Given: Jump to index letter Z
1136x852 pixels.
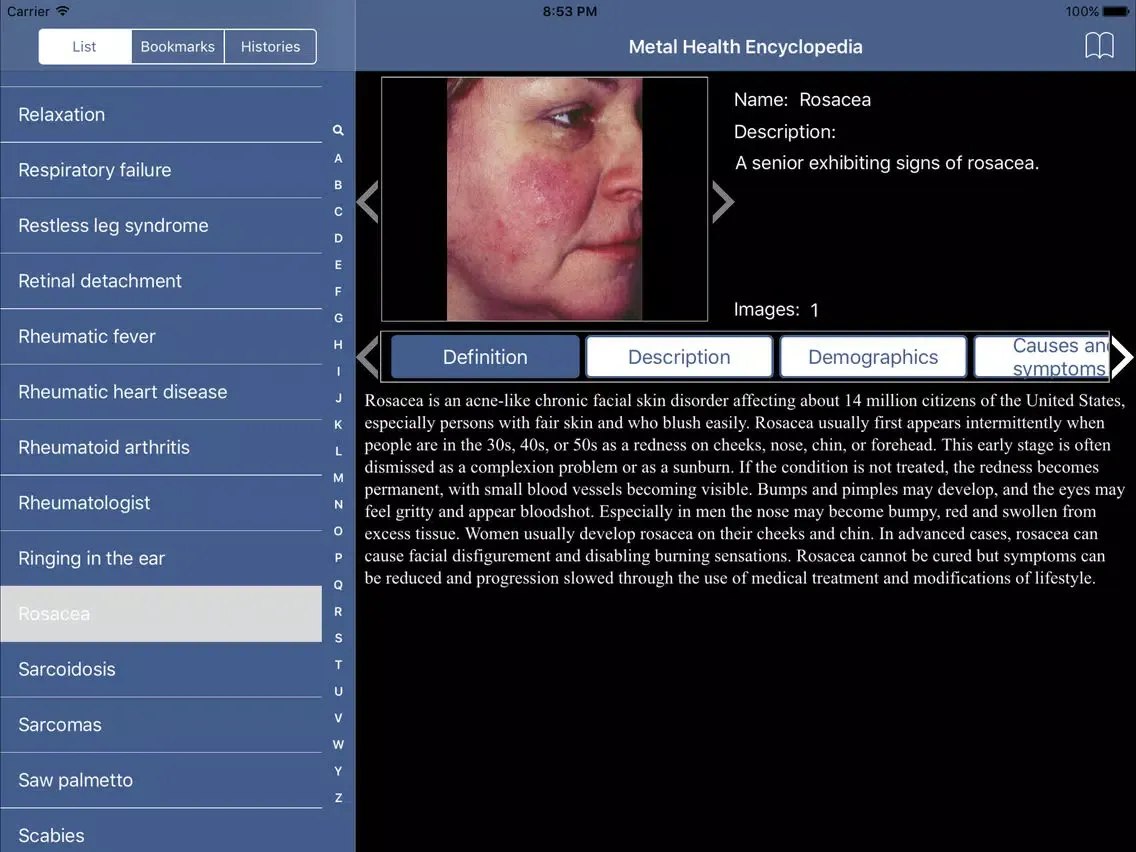Looking at the screenshot, I should pos(338,798).
